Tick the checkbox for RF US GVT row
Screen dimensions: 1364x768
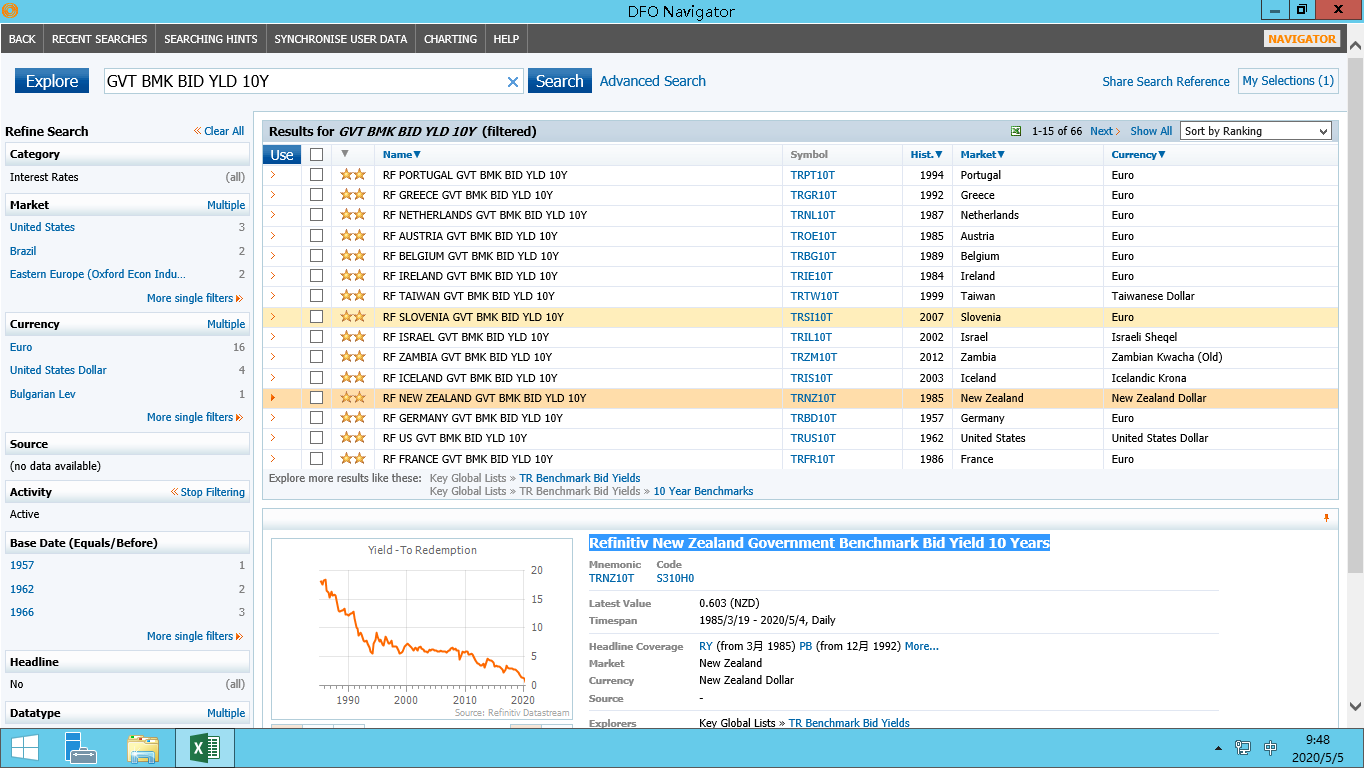[x=316, y=438]
